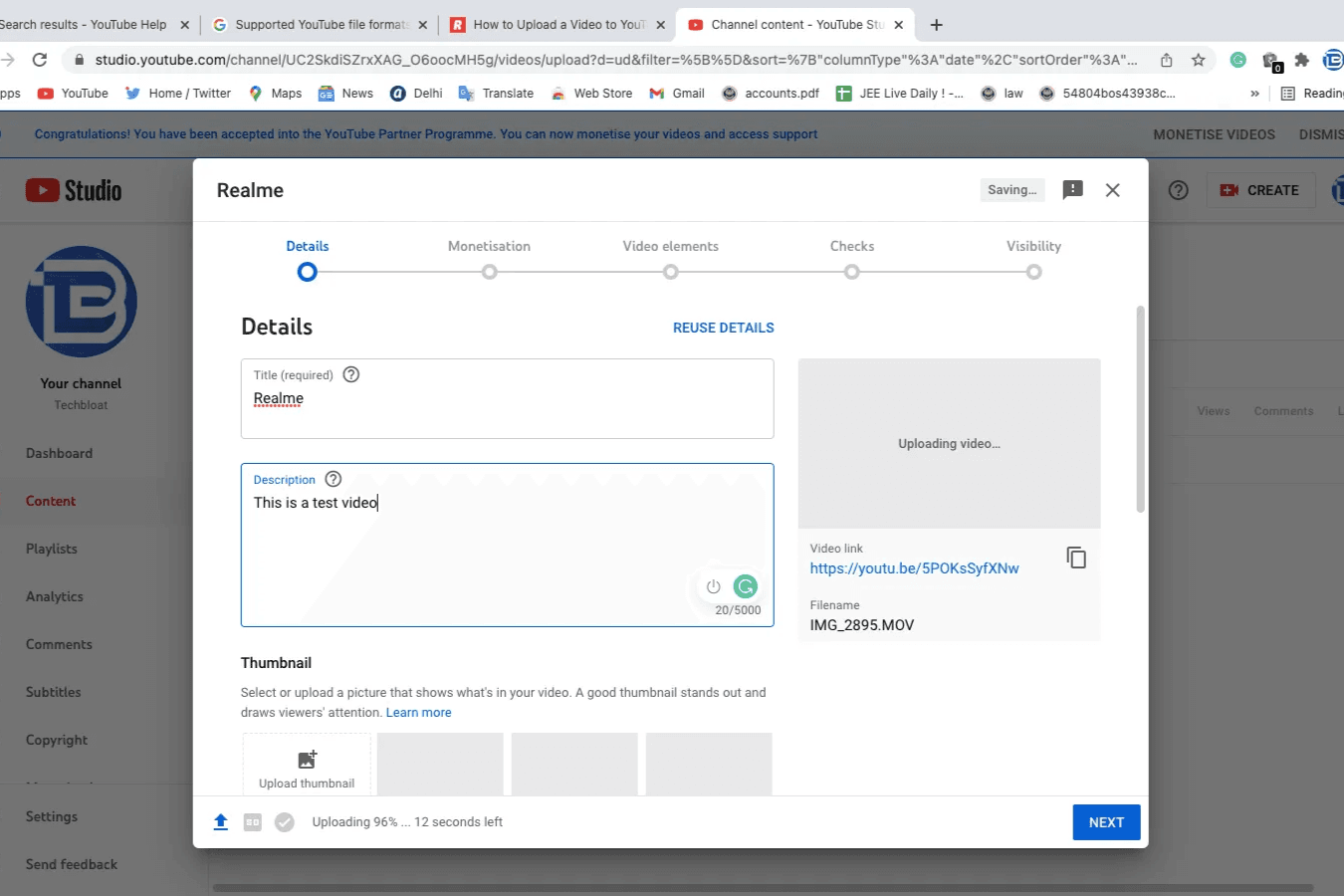Screen dimensions: 1344x896
Task: Click the CREATE button
Action: 1260,190
